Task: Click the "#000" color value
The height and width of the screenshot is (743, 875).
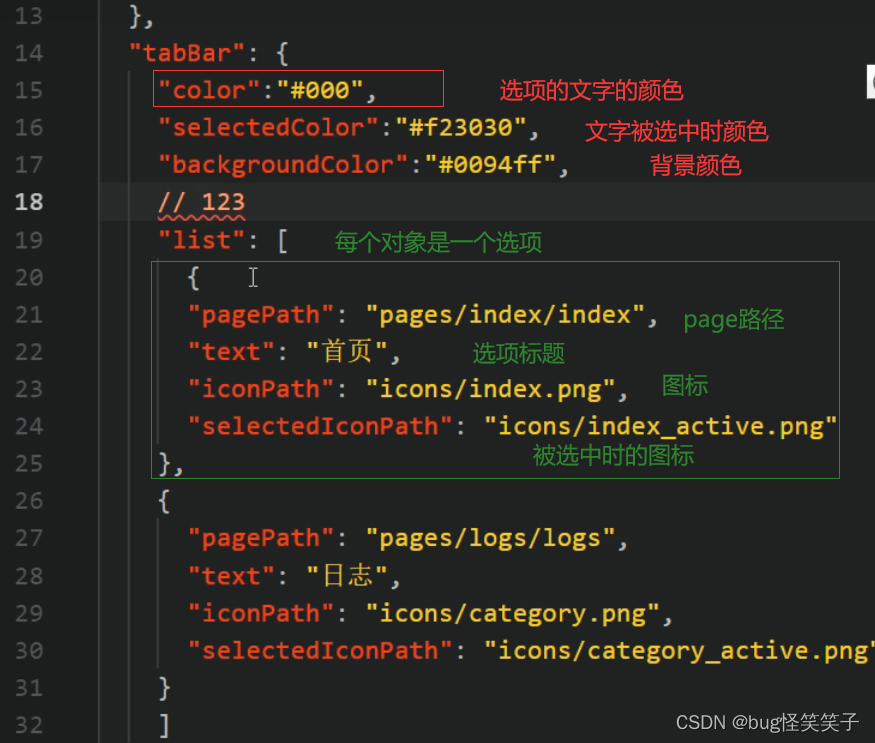Action: coord(320,90)
